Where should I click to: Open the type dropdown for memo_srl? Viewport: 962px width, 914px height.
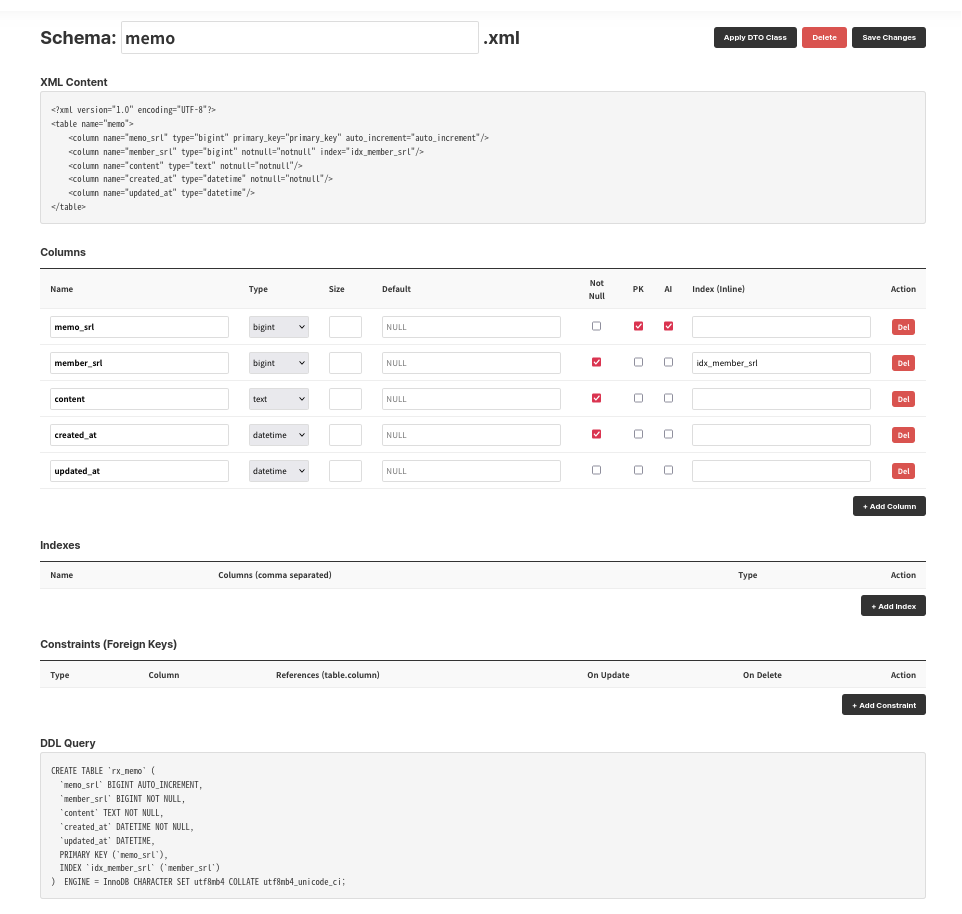coord(279,327)
